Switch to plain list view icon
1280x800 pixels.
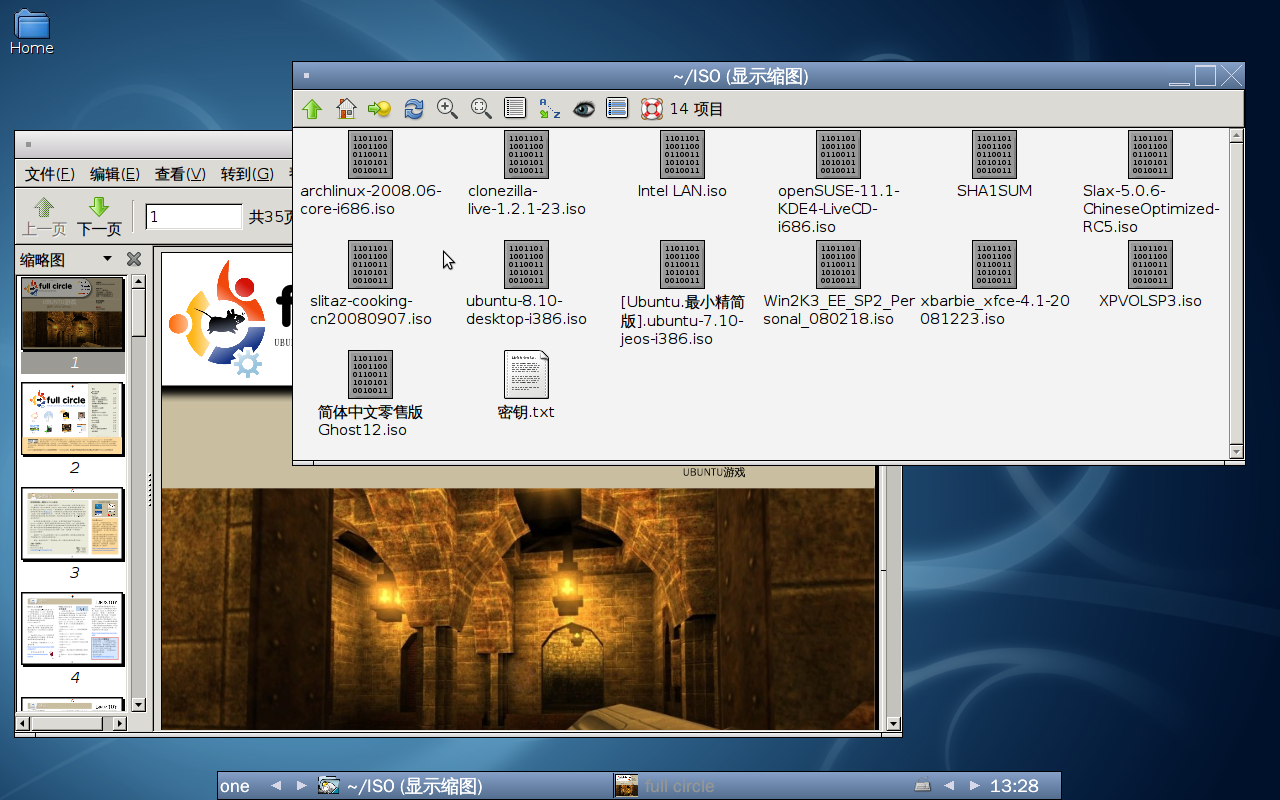pyautogui.click(x=515, y=109)
